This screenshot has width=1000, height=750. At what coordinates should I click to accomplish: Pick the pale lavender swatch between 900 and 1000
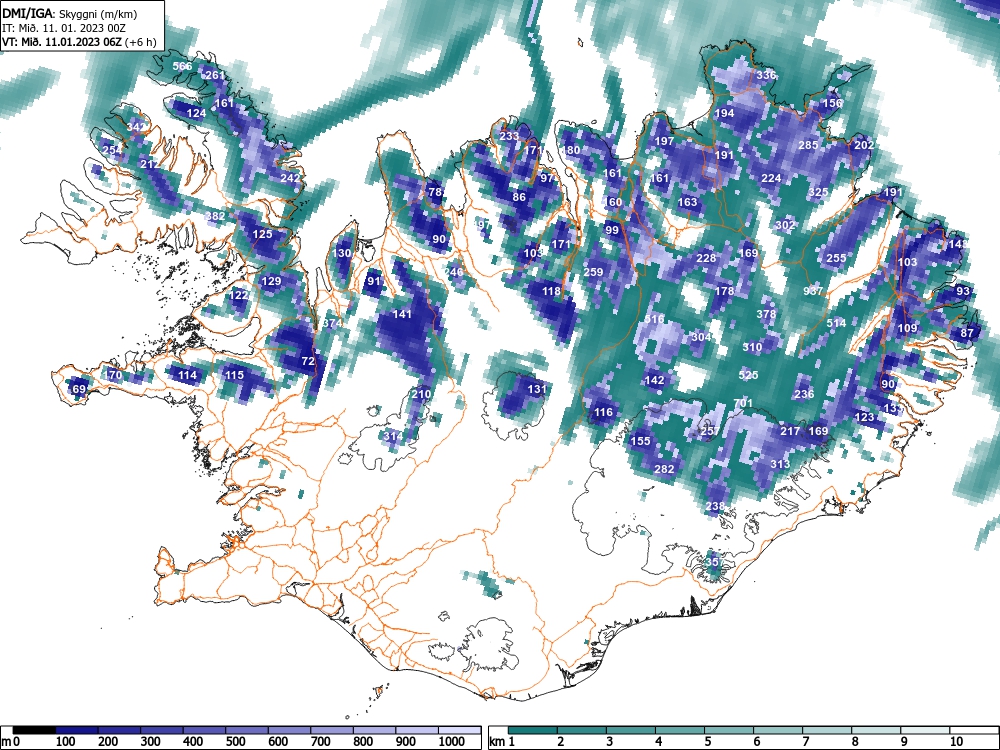click(417, 730)
